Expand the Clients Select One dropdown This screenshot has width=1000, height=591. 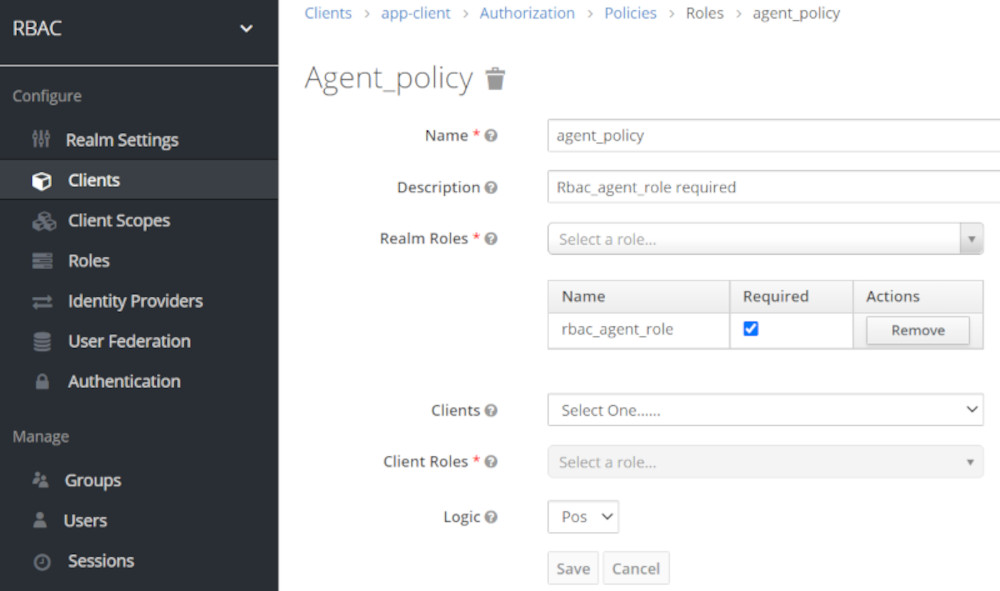[765, 410]
